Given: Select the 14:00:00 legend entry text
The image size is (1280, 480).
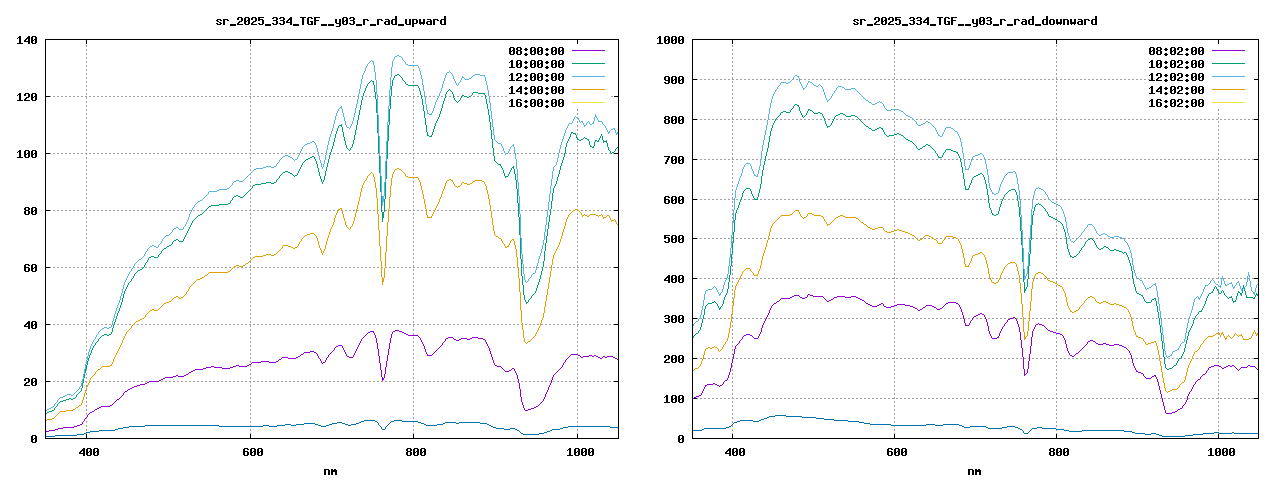Looking at the screenshot, I should (536, 90).
